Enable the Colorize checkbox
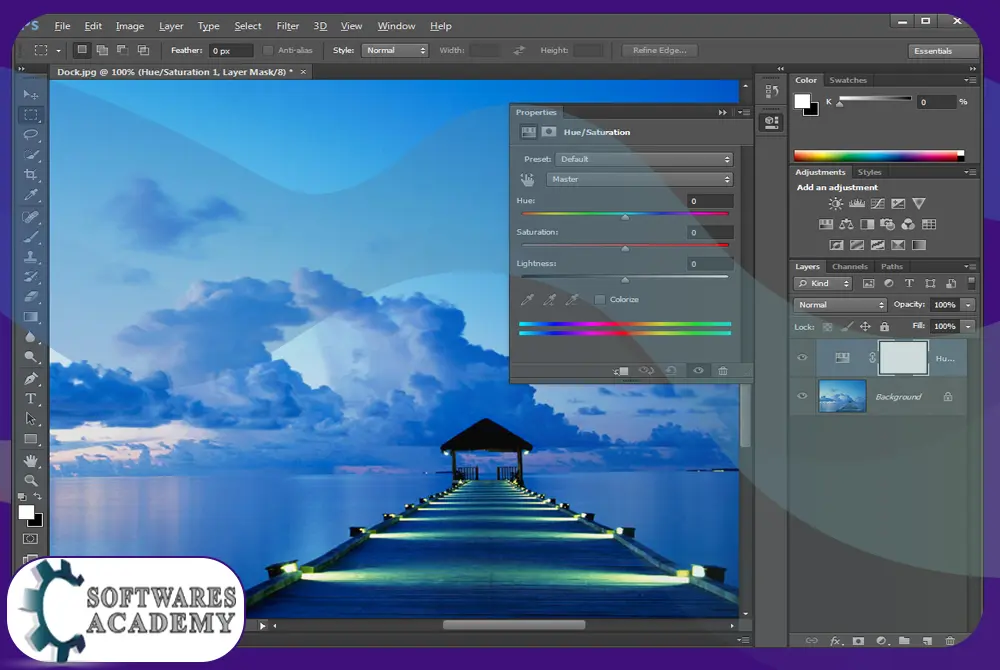 (x=599, y=300)
